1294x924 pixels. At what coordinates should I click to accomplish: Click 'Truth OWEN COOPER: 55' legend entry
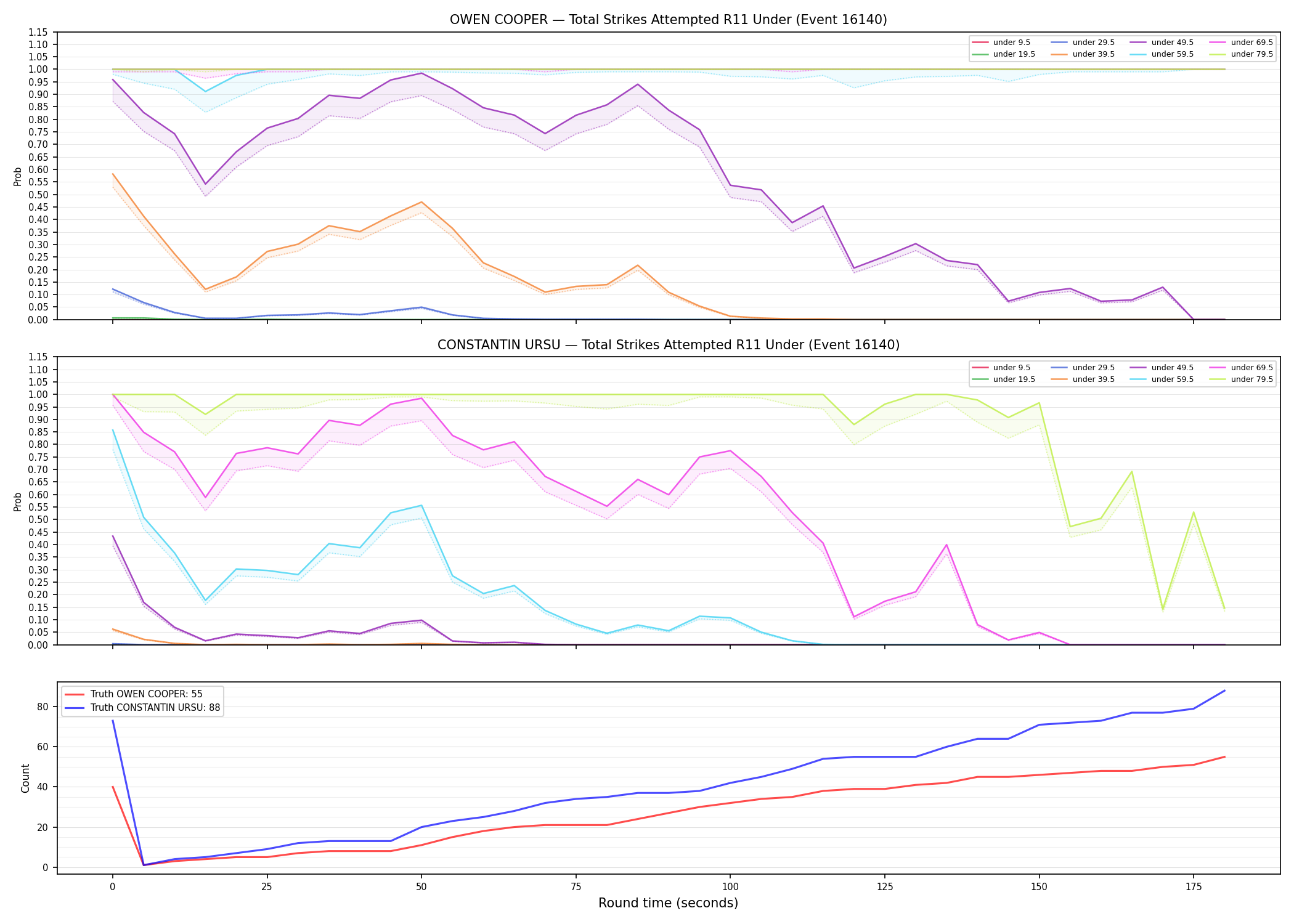point(133,694)
